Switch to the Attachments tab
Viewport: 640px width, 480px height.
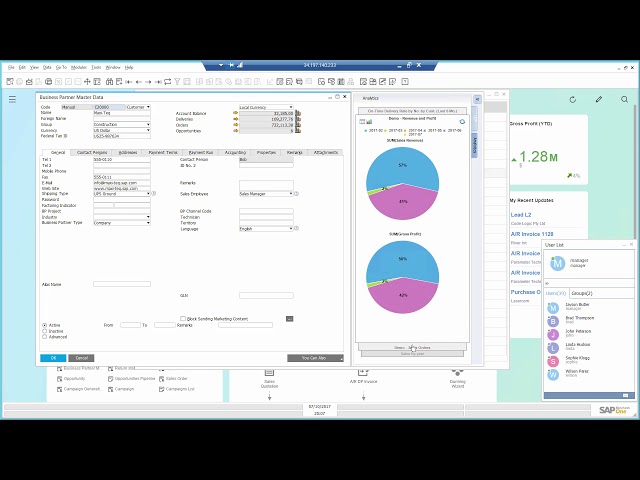pos(326,152)
